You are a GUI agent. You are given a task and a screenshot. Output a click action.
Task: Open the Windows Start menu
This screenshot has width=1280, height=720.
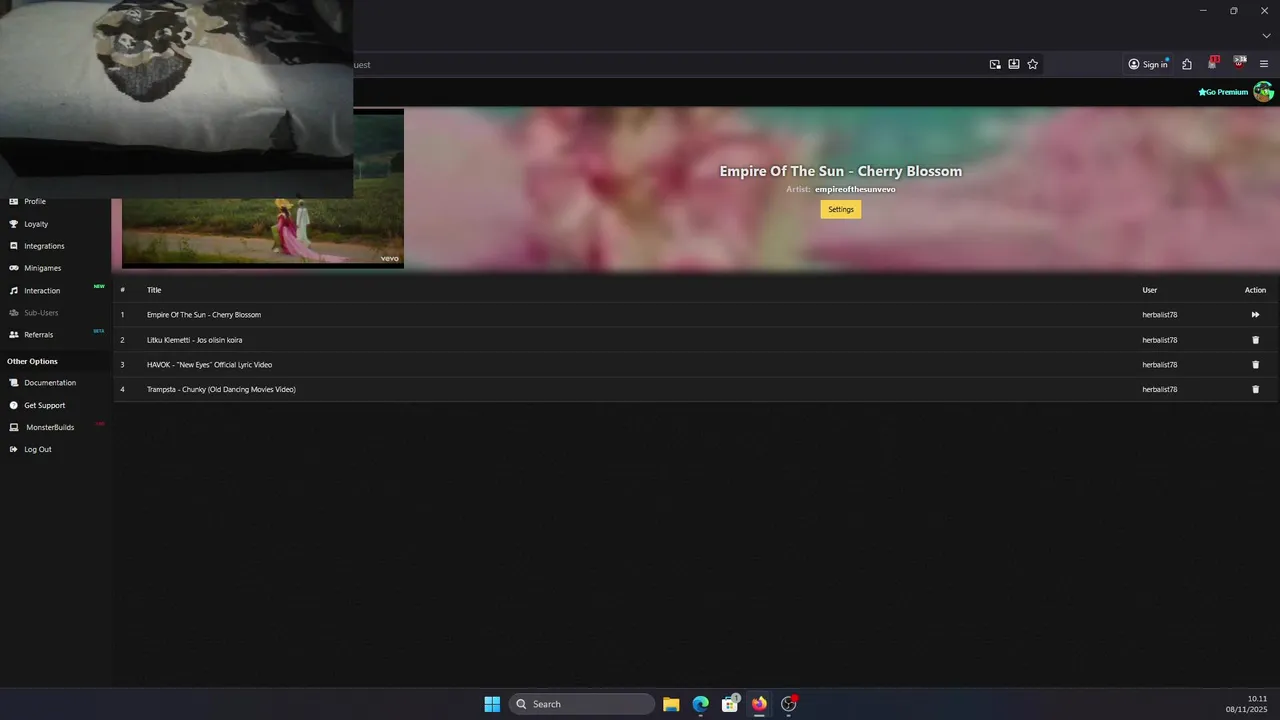point(492,704)
